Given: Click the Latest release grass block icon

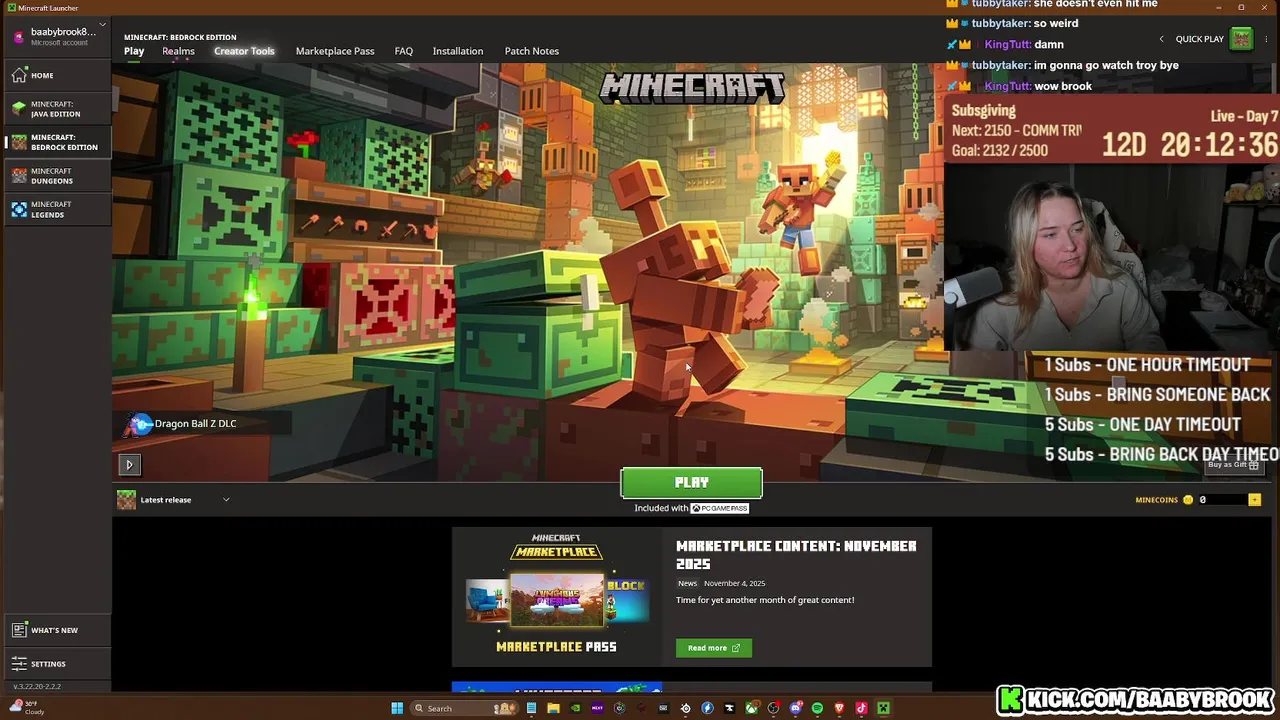Looking at the screenshot, I should point(126,500).
